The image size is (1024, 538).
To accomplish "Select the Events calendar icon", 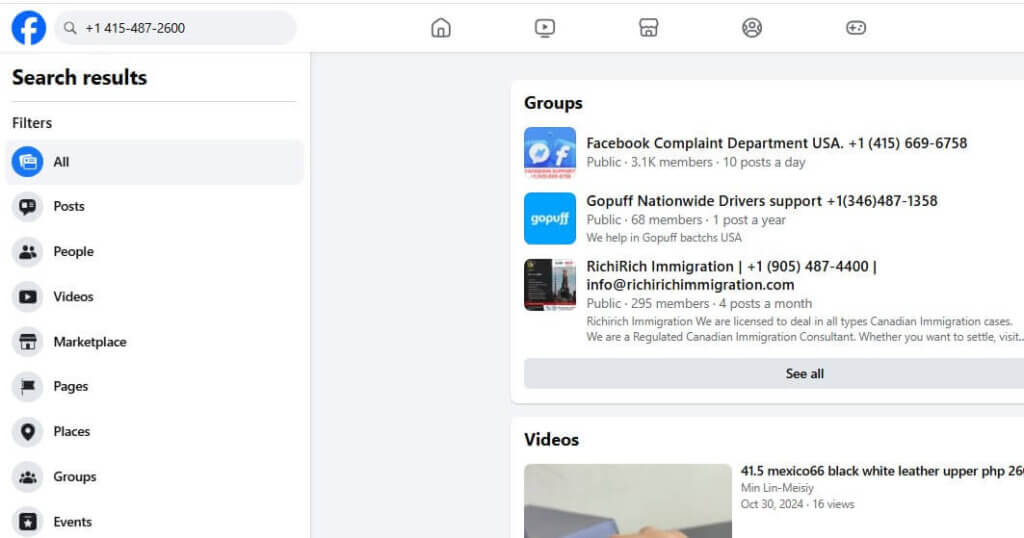I will coord(27,522).
